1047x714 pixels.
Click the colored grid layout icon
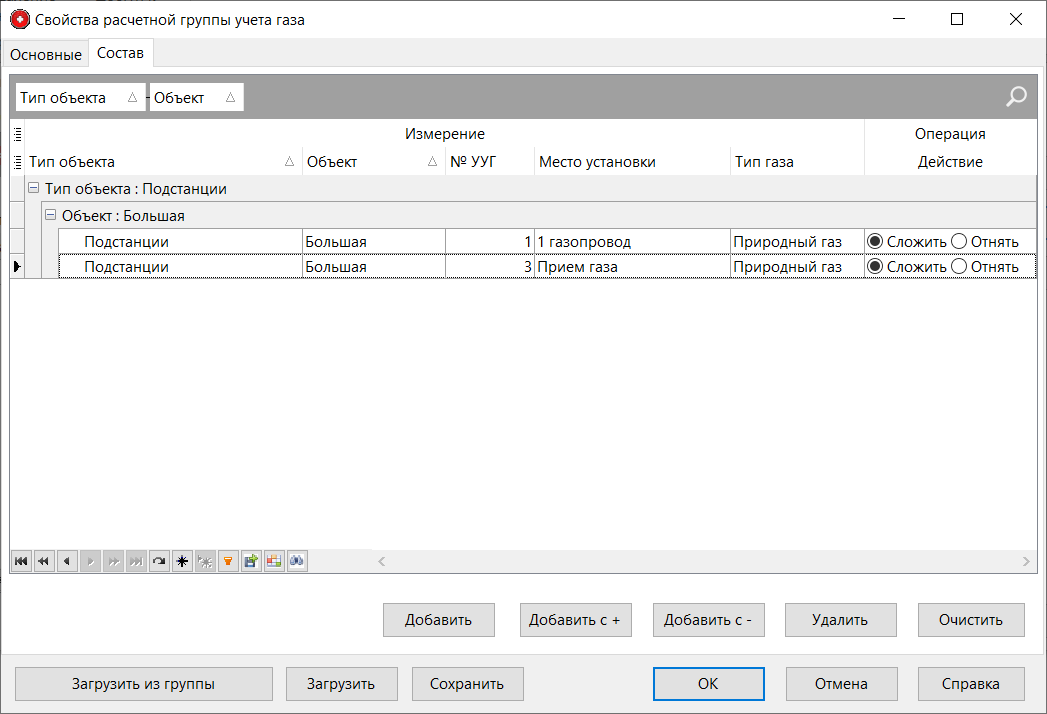[273, 562]
